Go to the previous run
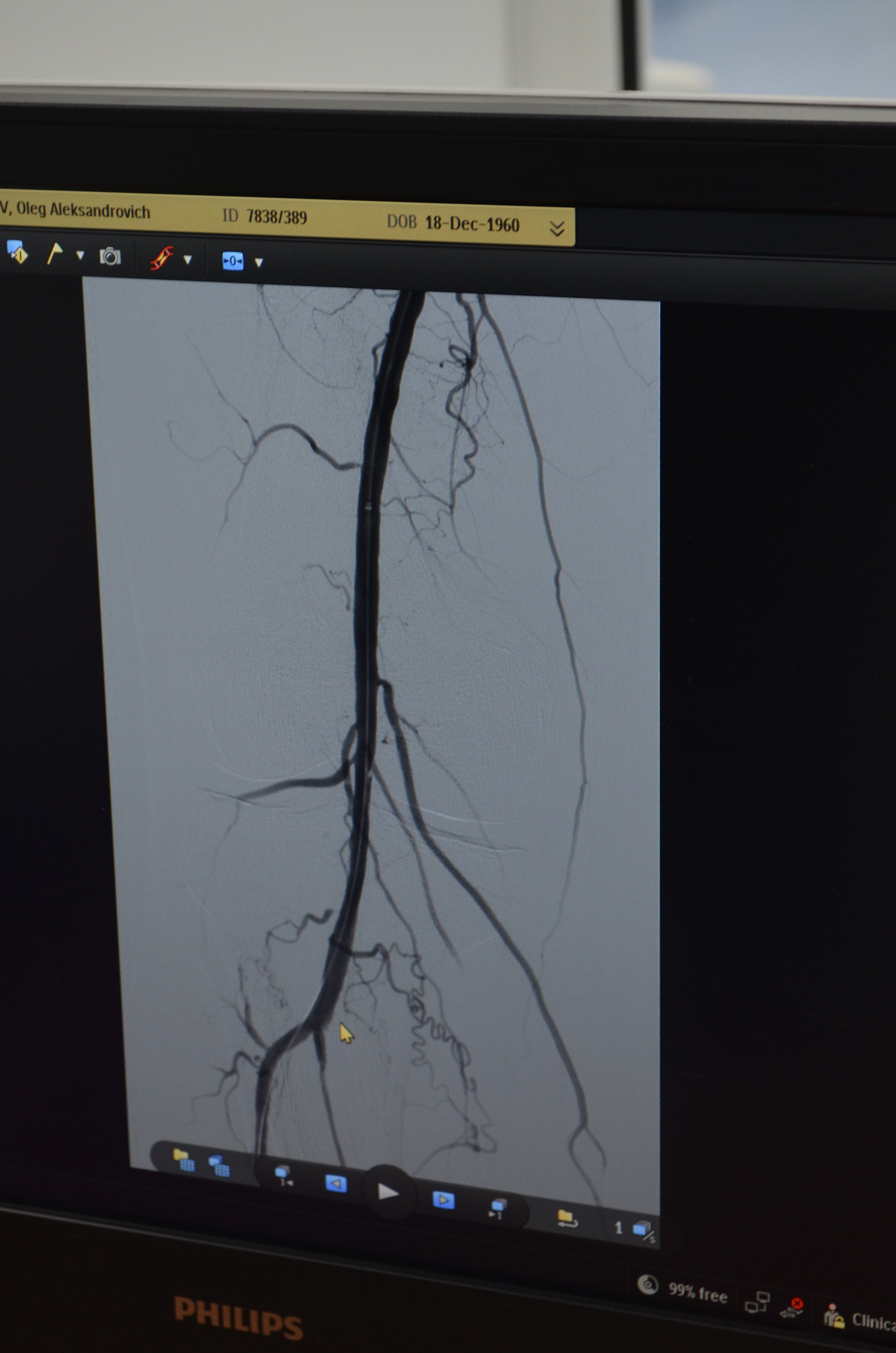 click(283, 1176)
